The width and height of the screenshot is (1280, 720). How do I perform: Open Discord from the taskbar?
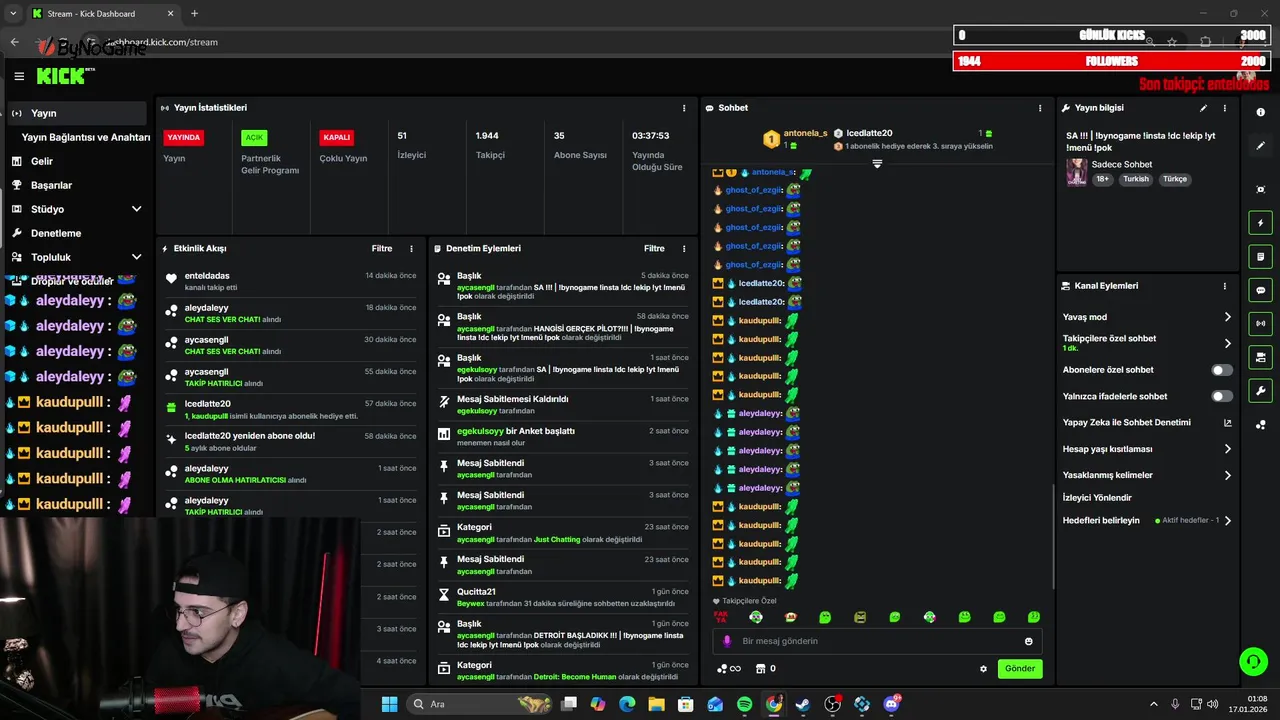pos(891,704)
